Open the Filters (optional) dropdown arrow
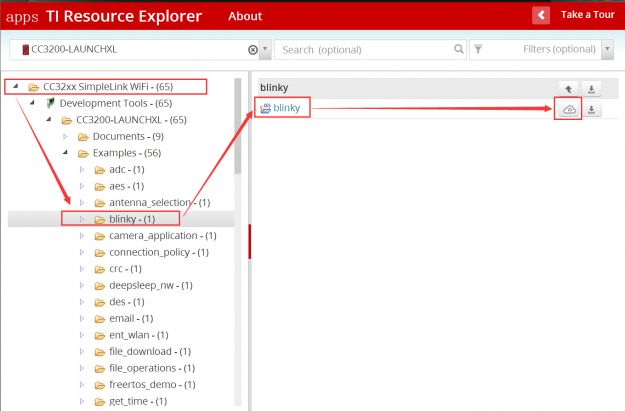Viewport: 625px width, 411px height. (607, 49)
